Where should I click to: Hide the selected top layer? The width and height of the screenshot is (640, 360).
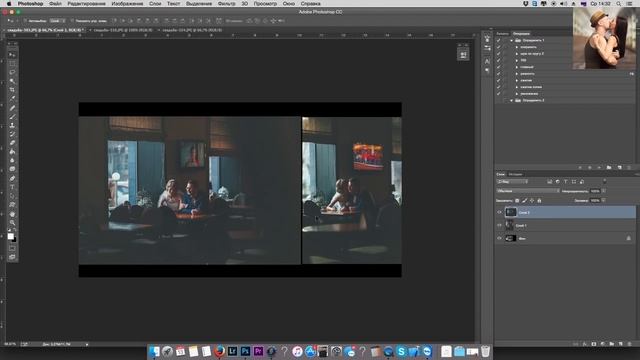[x=499, y=212]
